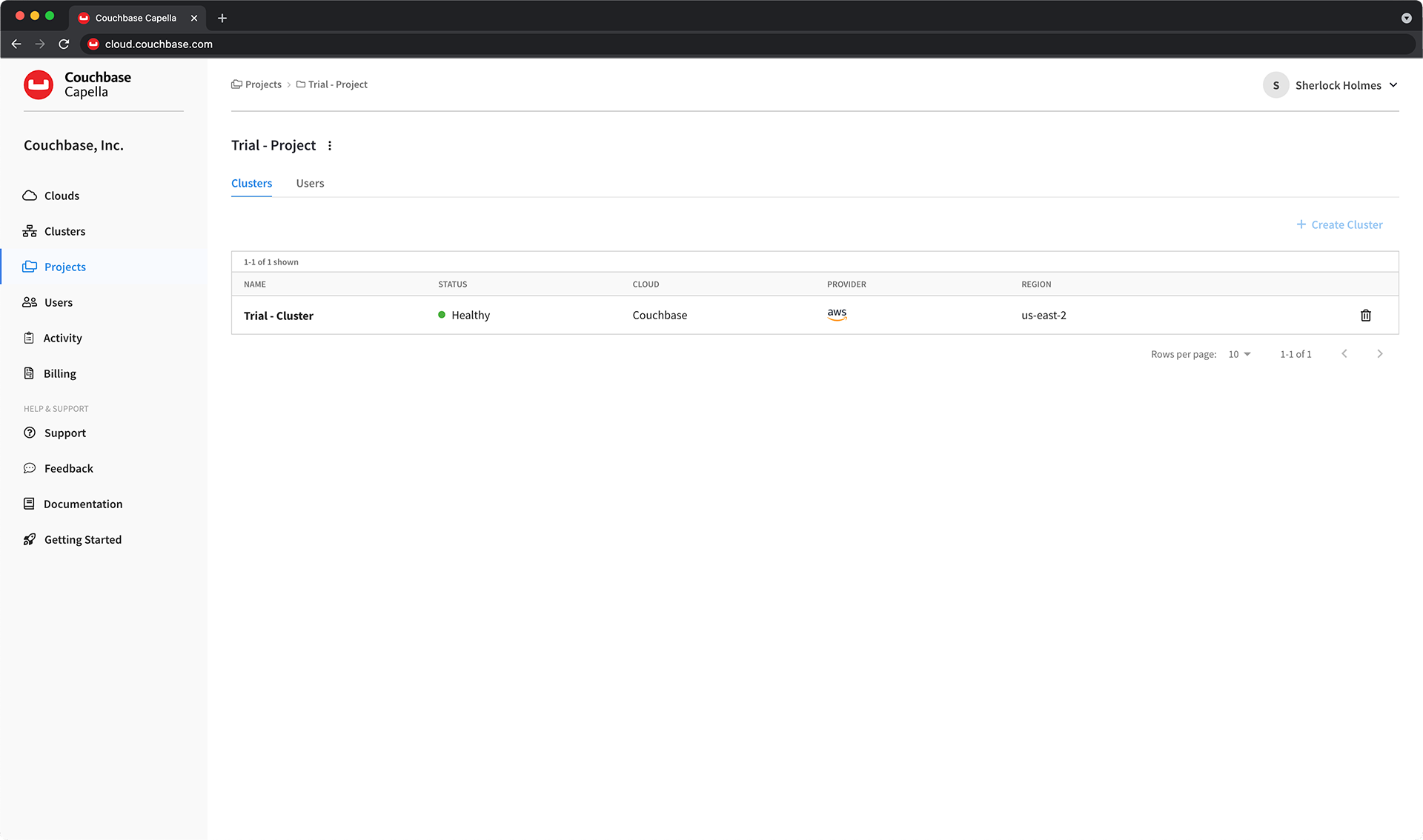1423x840 pixels.
Task: Open Users via the sidebar people icon
Action: point(30,302)
